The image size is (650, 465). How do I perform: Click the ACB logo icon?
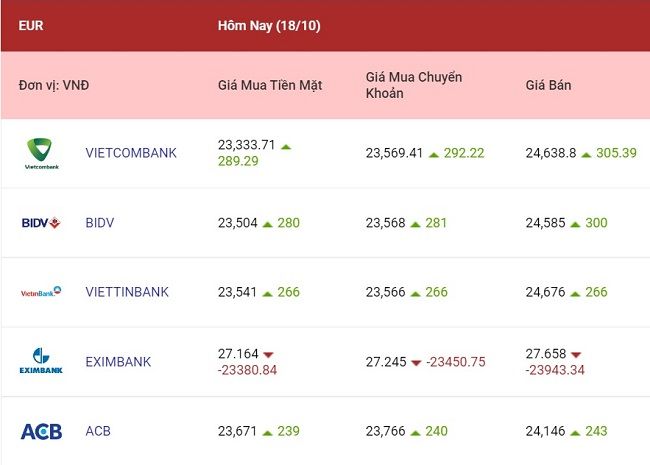pyautogui.click(x=41, y=431)
